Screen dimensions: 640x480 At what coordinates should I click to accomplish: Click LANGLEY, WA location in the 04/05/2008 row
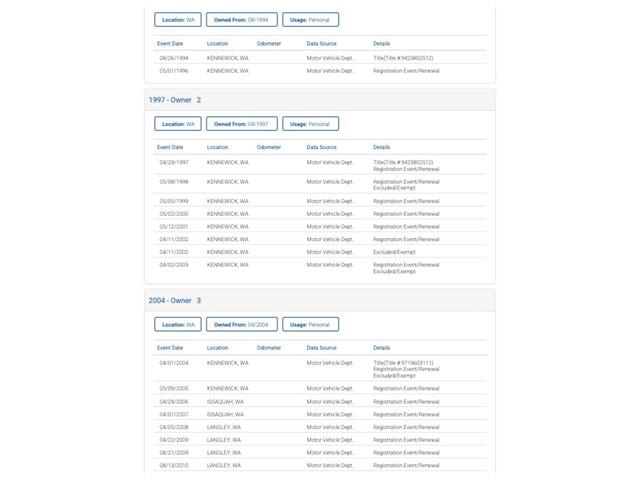coord(224,427)
